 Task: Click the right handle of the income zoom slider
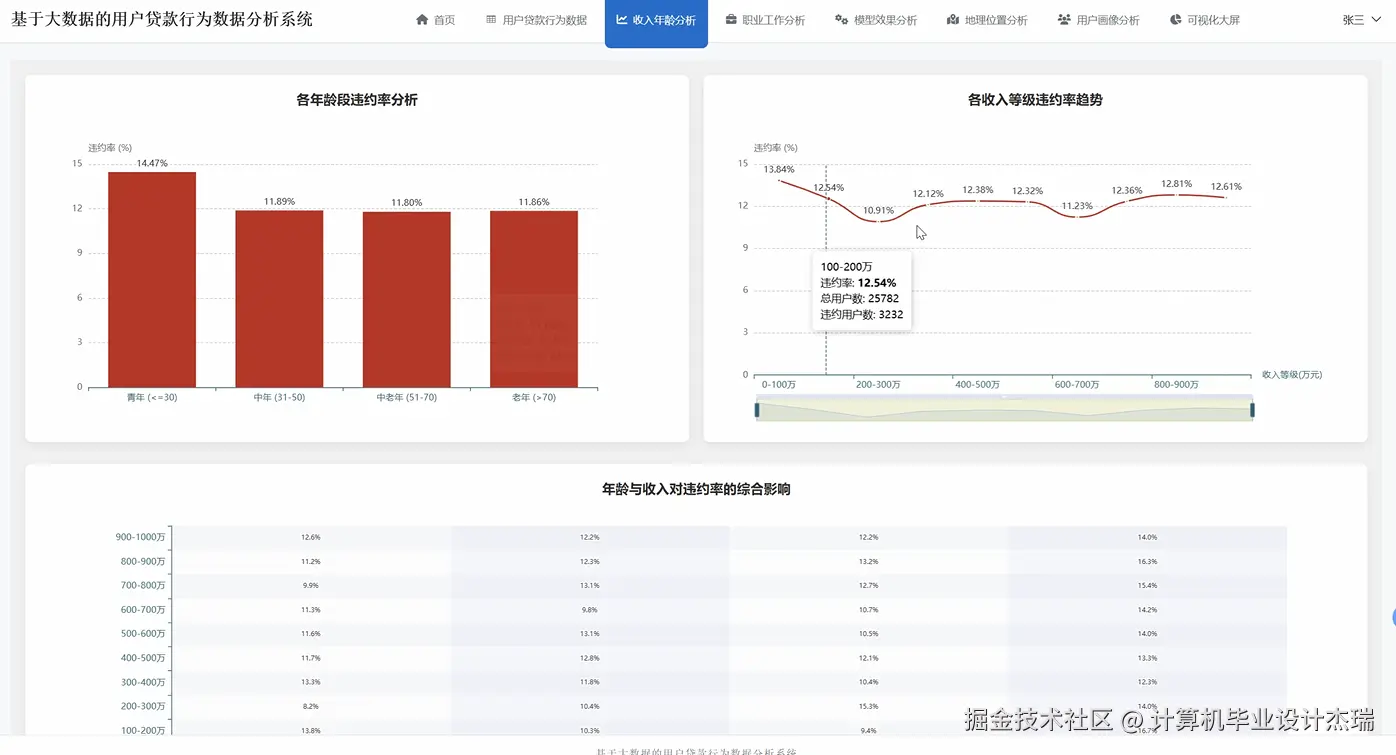1252,410
